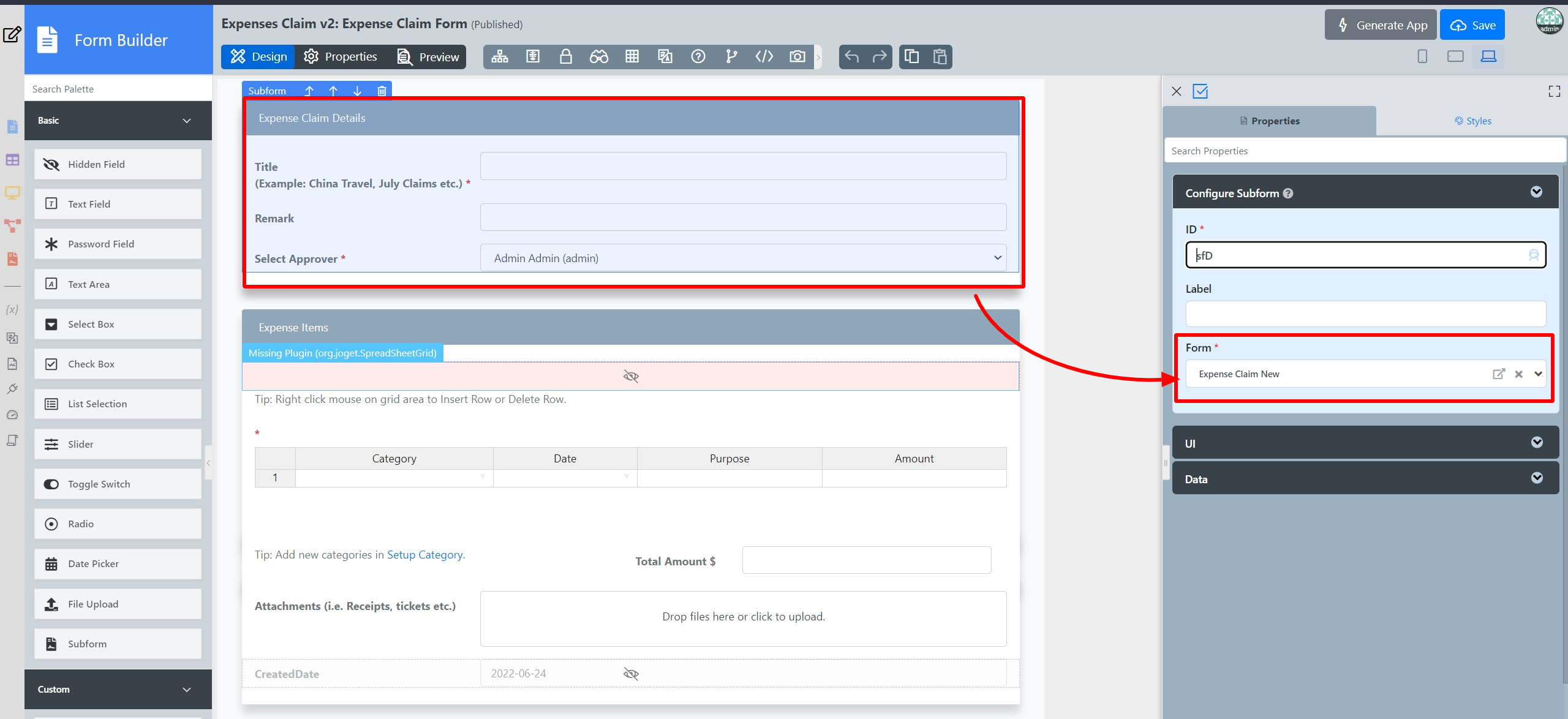This screenshot has width=1568, height=719.
Task: Toggle eye icon on SpreadSheetGrid placeholder
Action: [630, 376]
